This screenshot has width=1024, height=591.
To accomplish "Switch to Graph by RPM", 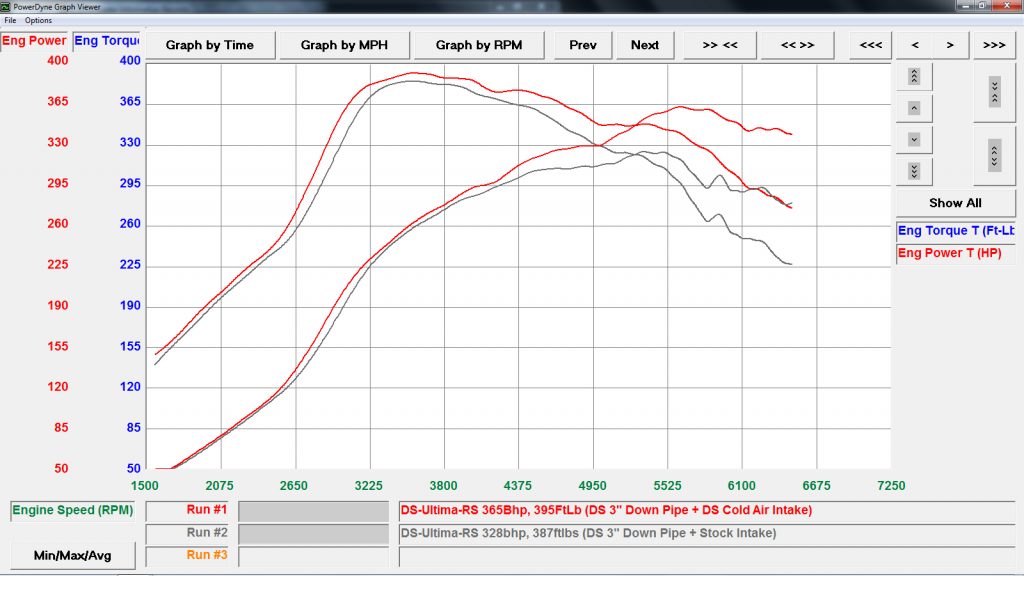I will point(479,45).
